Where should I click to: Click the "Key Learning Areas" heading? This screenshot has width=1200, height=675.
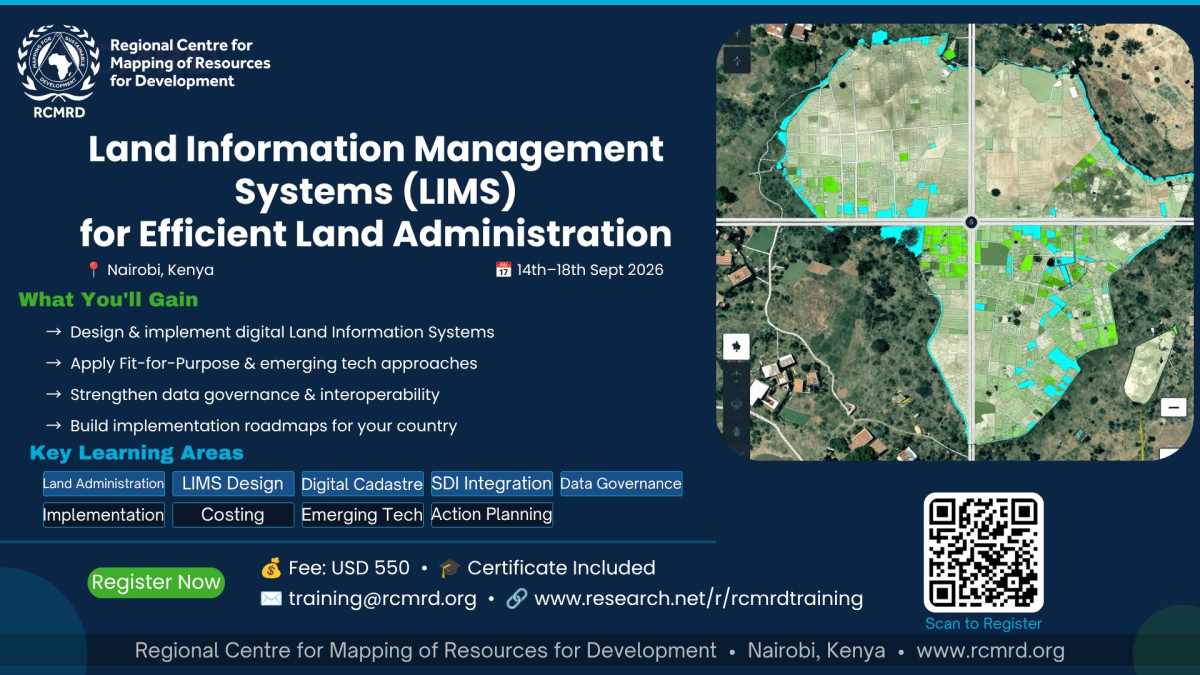[x=137, y=453]
